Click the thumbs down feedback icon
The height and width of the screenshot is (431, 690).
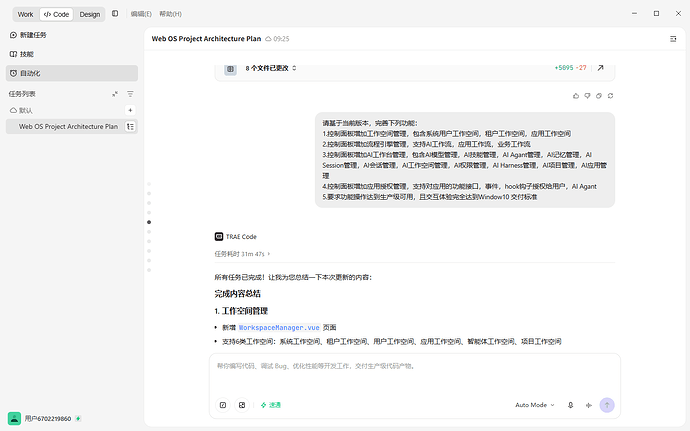[x=587, y=96]
